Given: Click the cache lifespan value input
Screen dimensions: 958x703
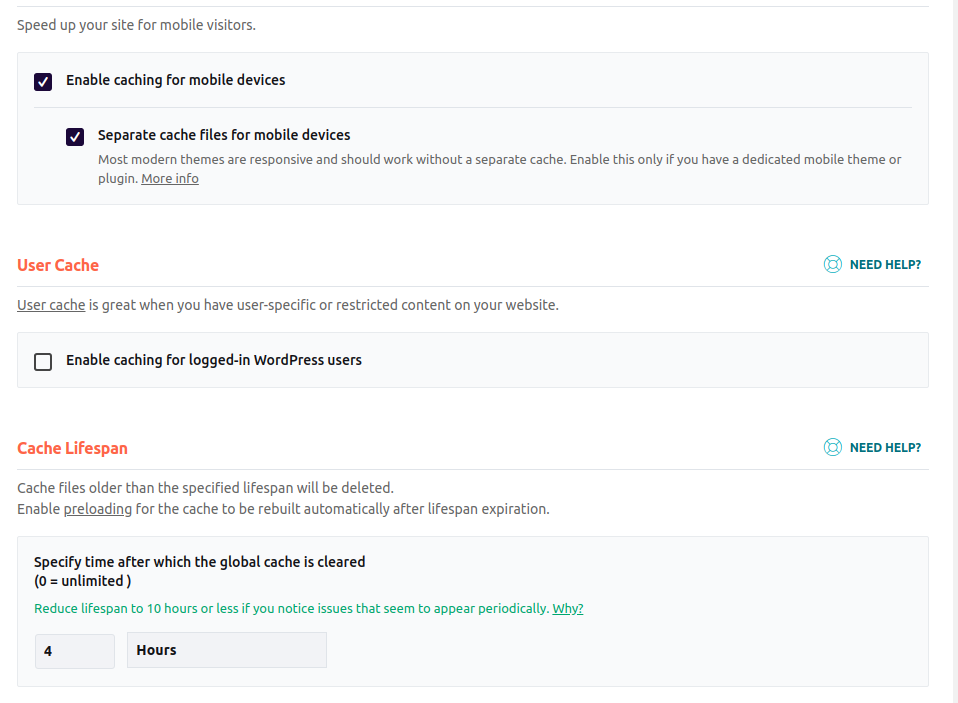Looking at the screenshot, I should [x=74, y=650].
